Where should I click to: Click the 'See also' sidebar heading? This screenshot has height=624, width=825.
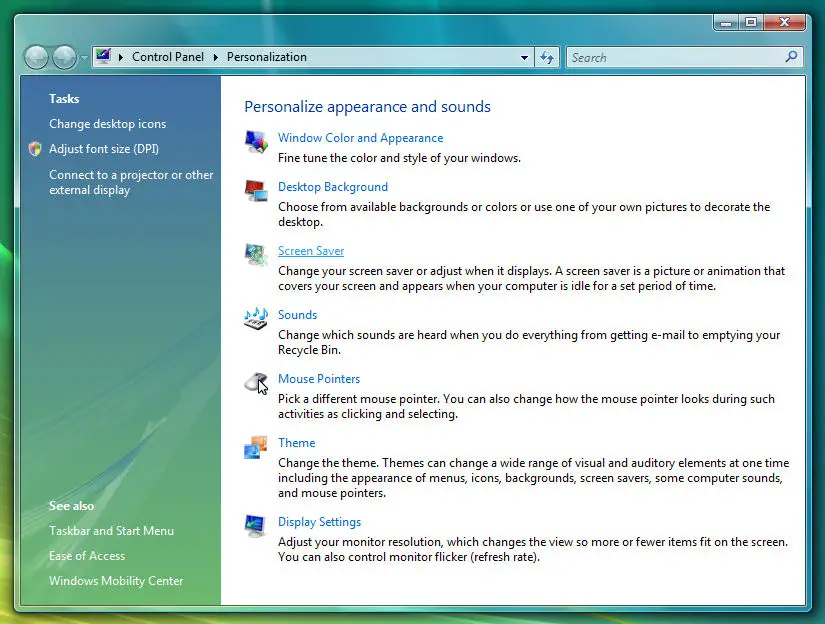(x=72, y=506)
